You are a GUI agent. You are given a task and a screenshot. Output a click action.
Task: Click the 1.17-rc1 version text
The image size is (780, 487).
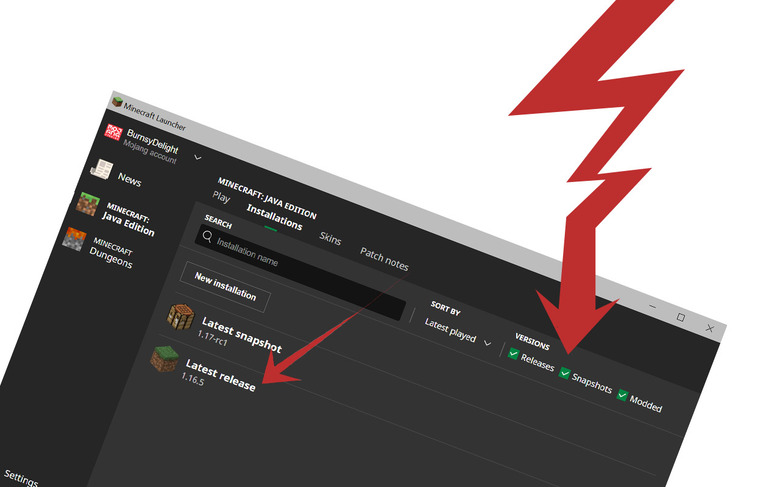212,338
